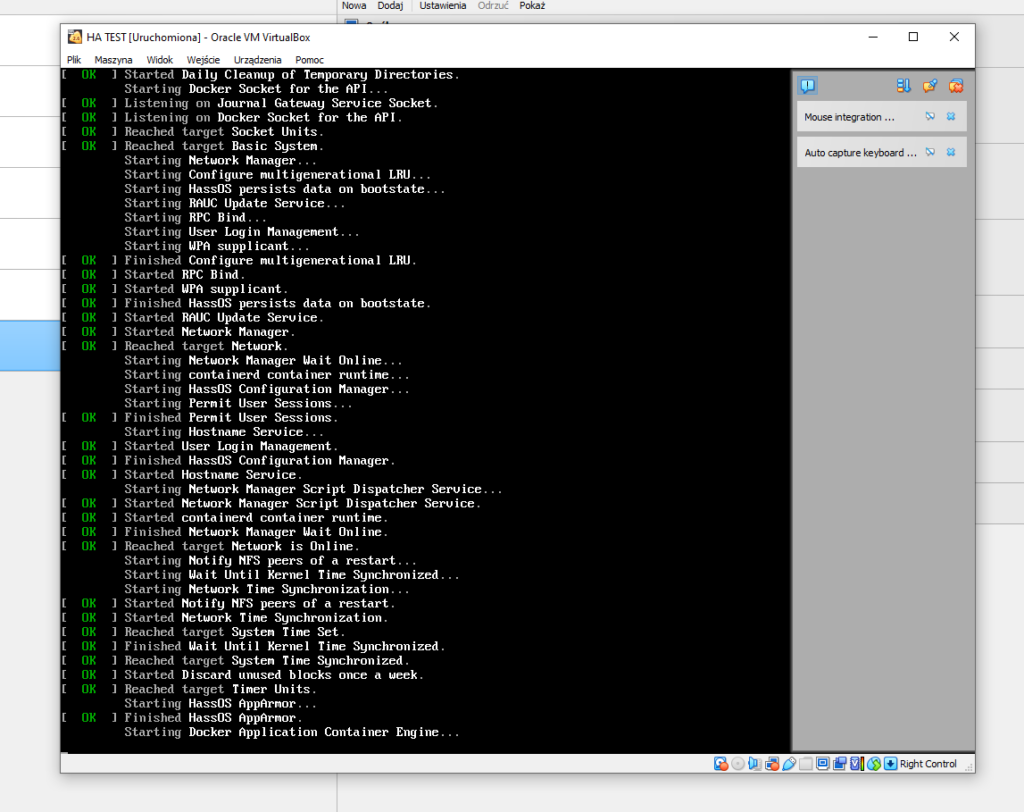Toggle the notification center speech bubble button
The height and width of the screenshot is (812, 1024).
click(808, 86)
